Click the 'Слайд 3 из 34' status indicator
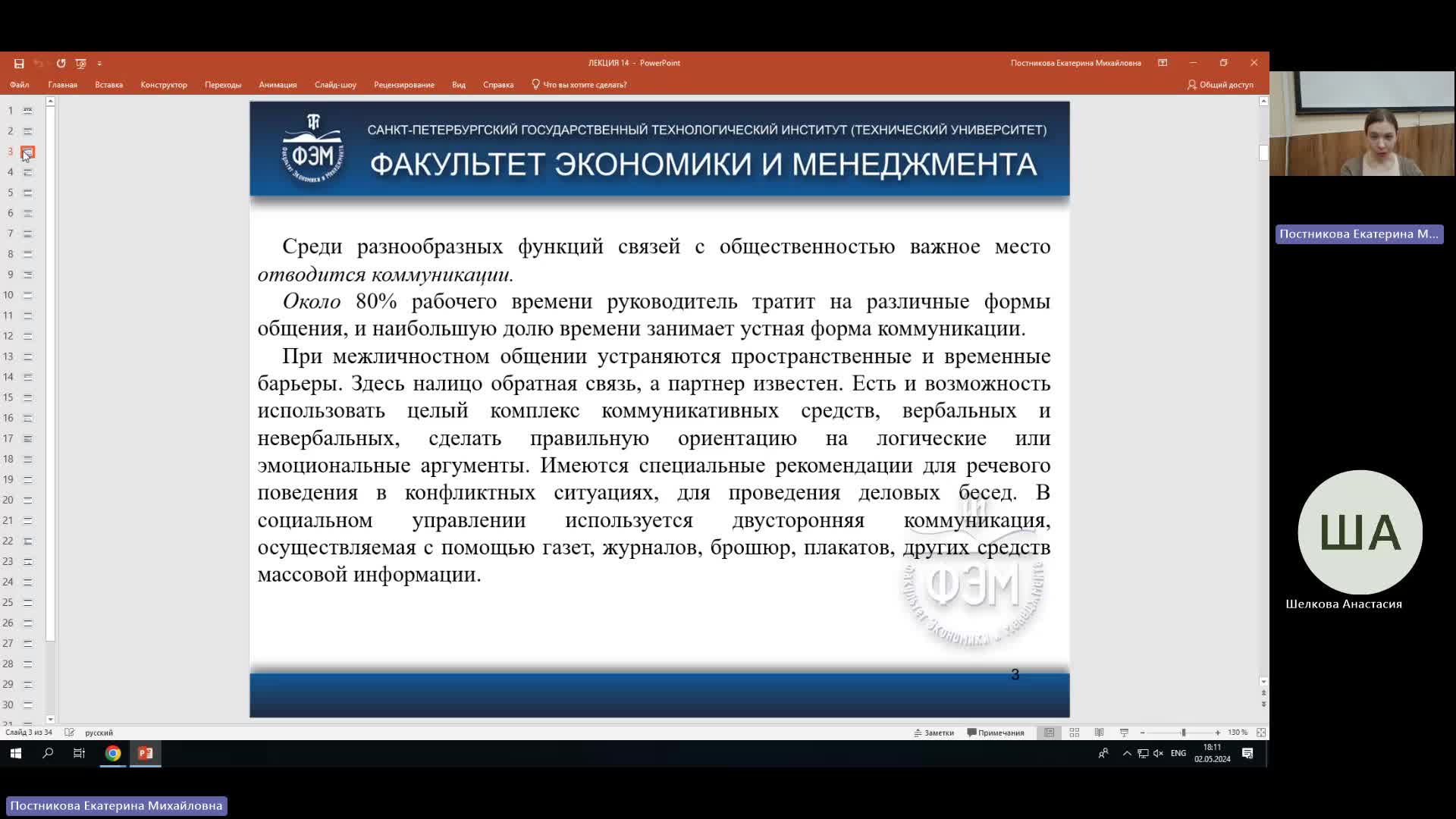Image resolution: width=1456 pixels, height=819 pixels. [29, 733]
